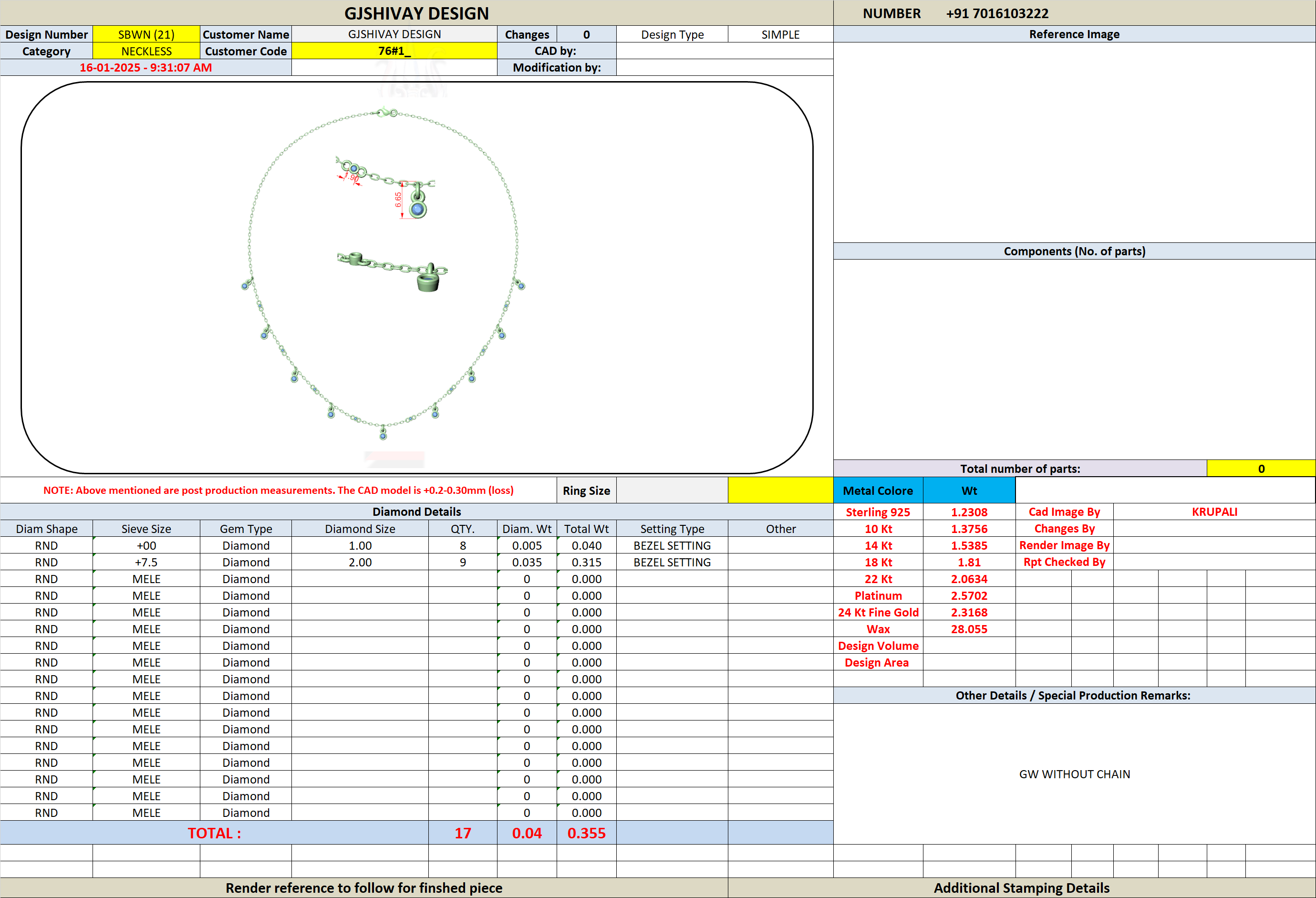Click the 'Additional Stamping Details' footer

[x=1022, y=888]
